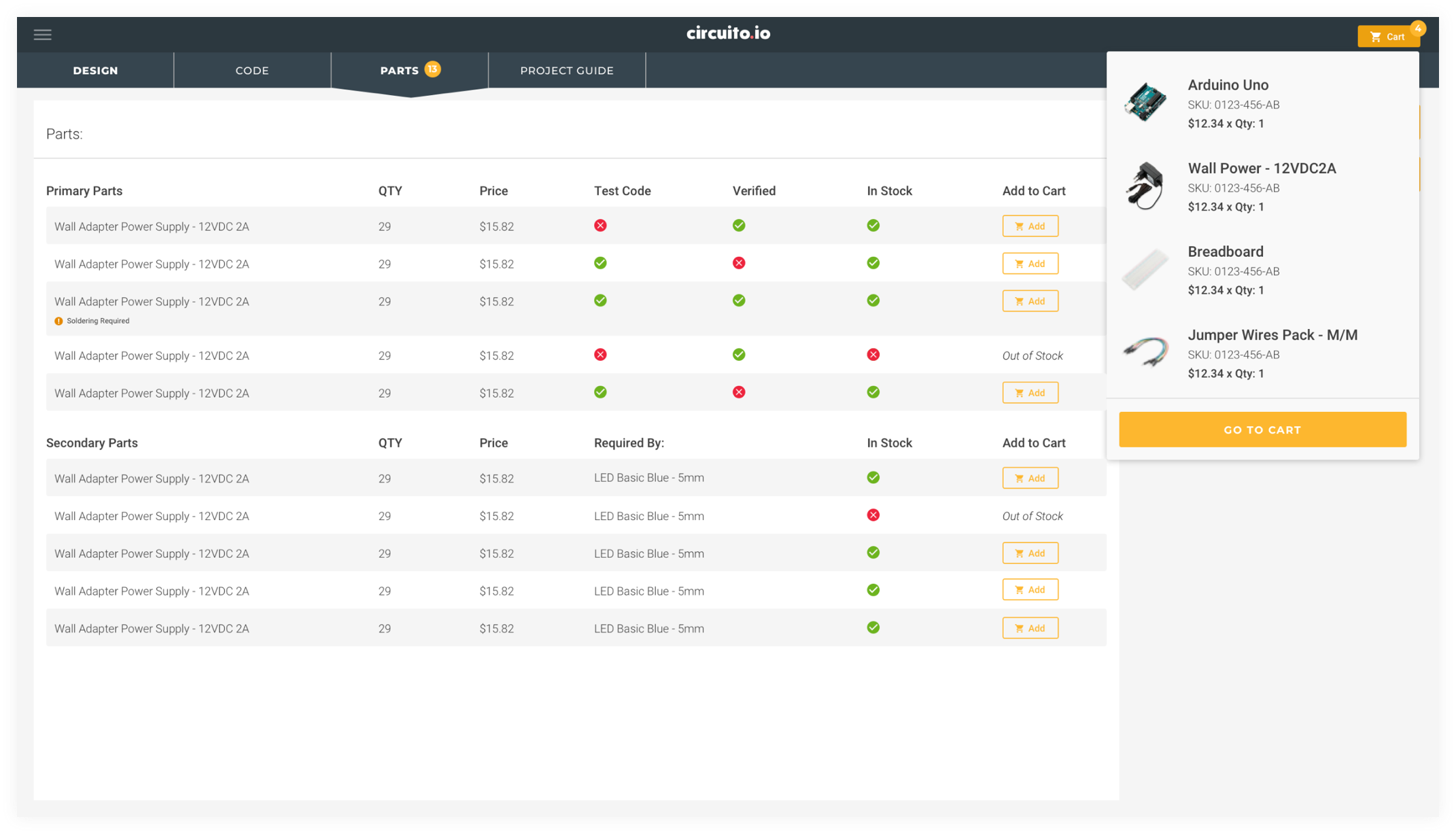Open the Project Guide tab

pos(566,71)
